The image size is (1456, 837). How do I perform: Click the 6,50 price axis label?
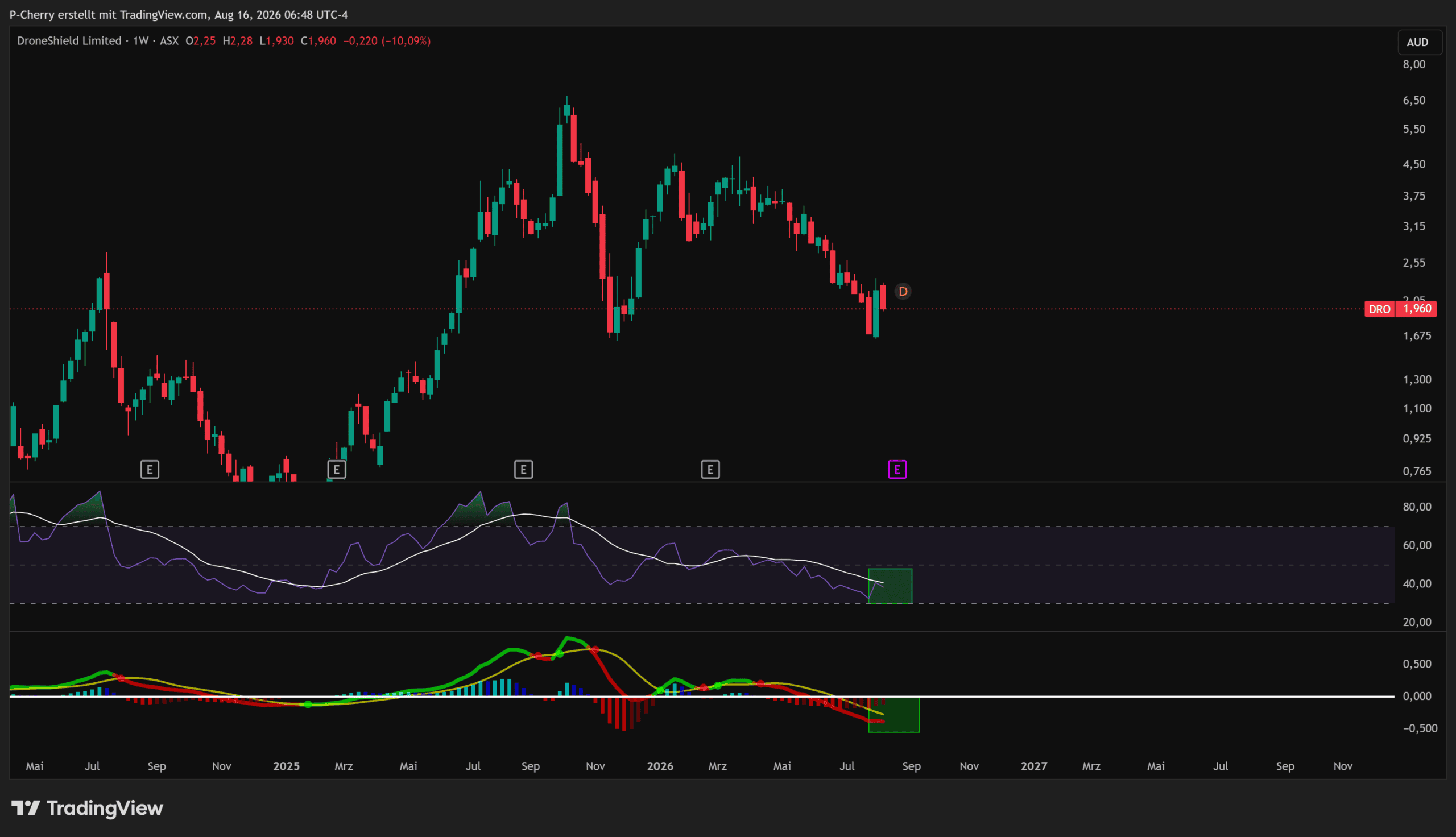(1414, 101)
